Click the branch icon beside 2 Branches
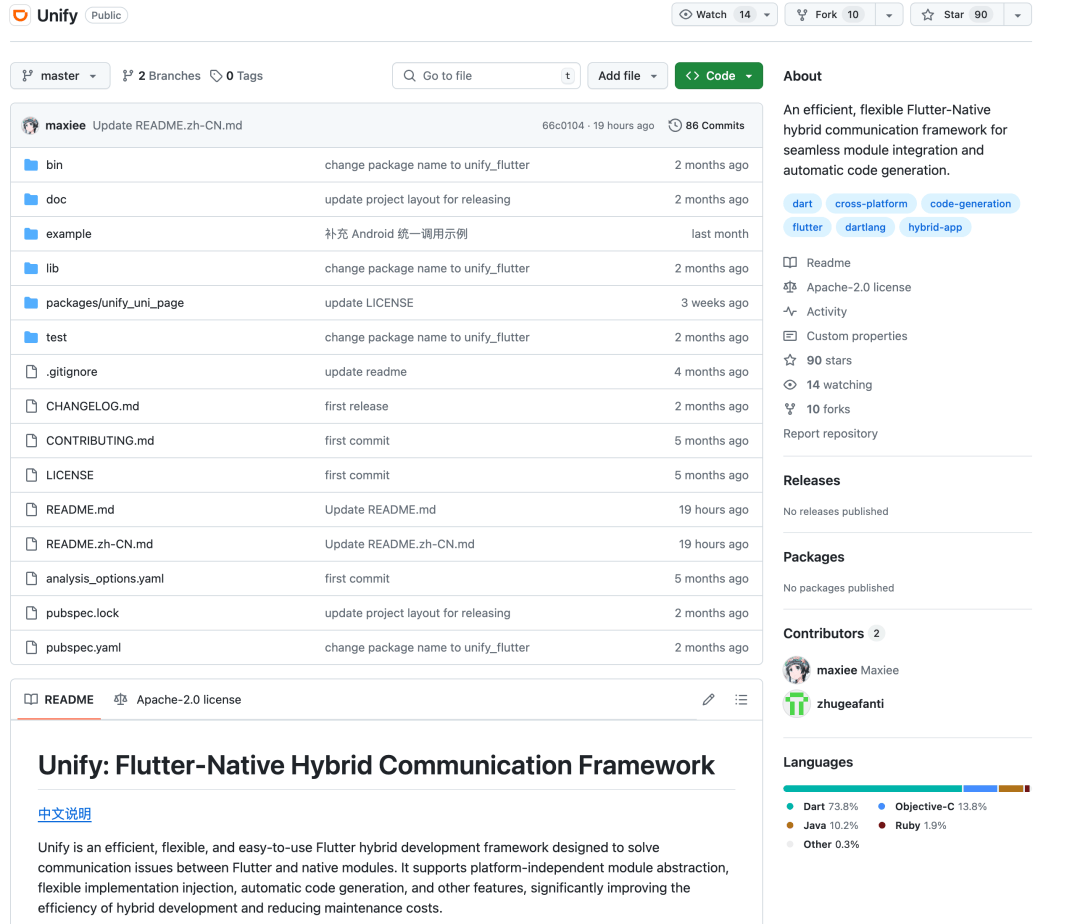The height and width of the screenshot is (924, 1080). pyautogui.click(x=127, y=76)
